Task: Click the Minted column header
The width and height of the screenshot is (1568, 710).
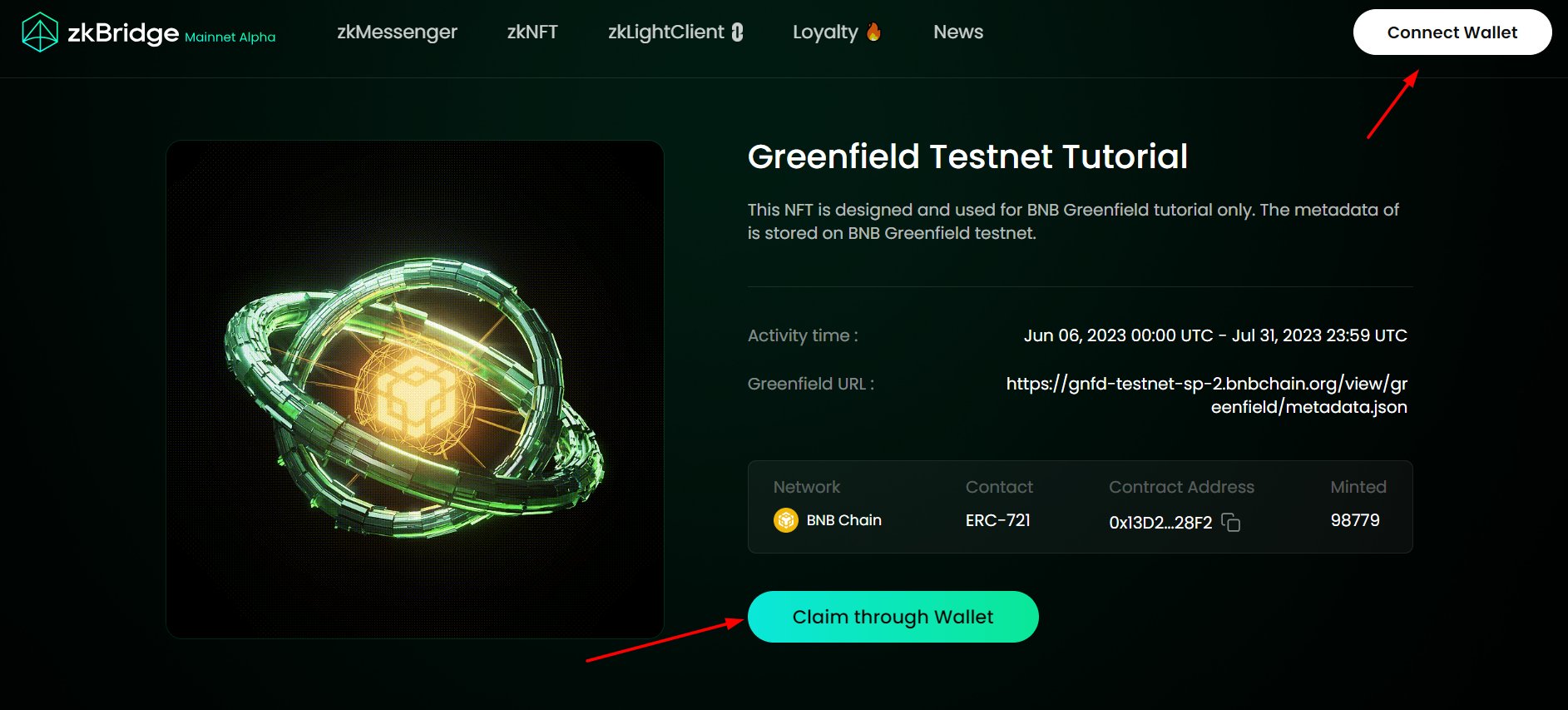Action: click(1358, 487)
